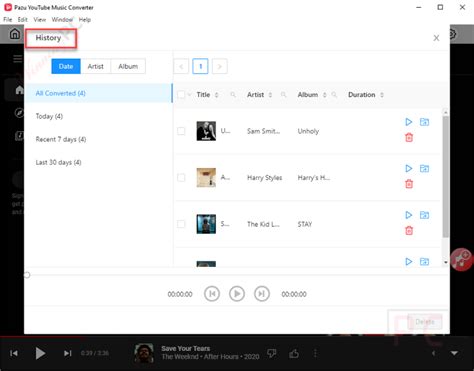Viewport: 474px width, 371px height.
Task: Play previous track in History player
Action: pos(212,294)
